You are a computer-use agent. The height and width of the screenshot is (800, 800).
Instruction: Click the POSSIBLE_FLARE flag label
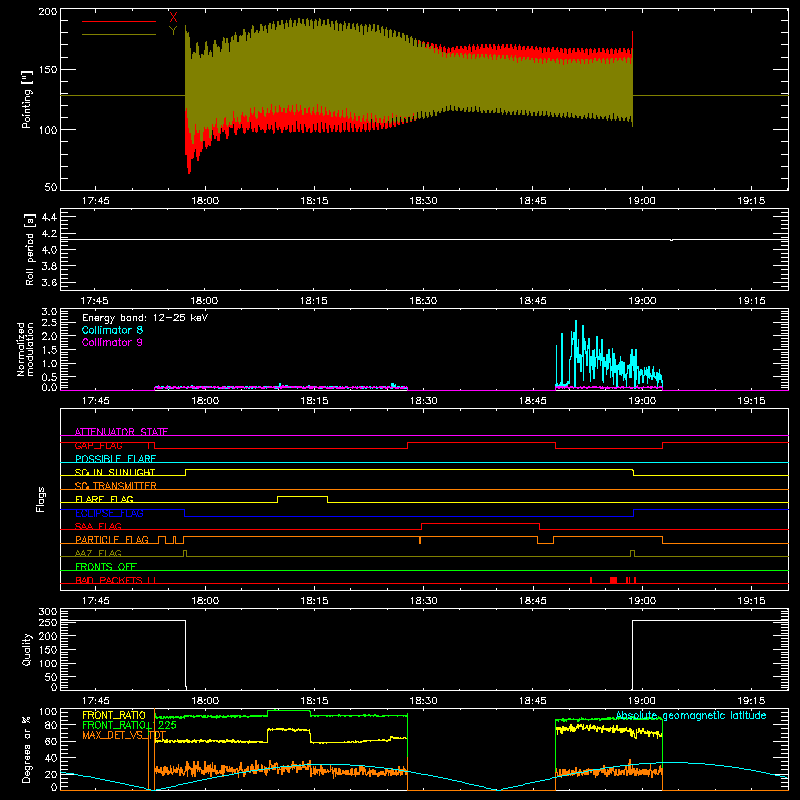pos(115,459)
